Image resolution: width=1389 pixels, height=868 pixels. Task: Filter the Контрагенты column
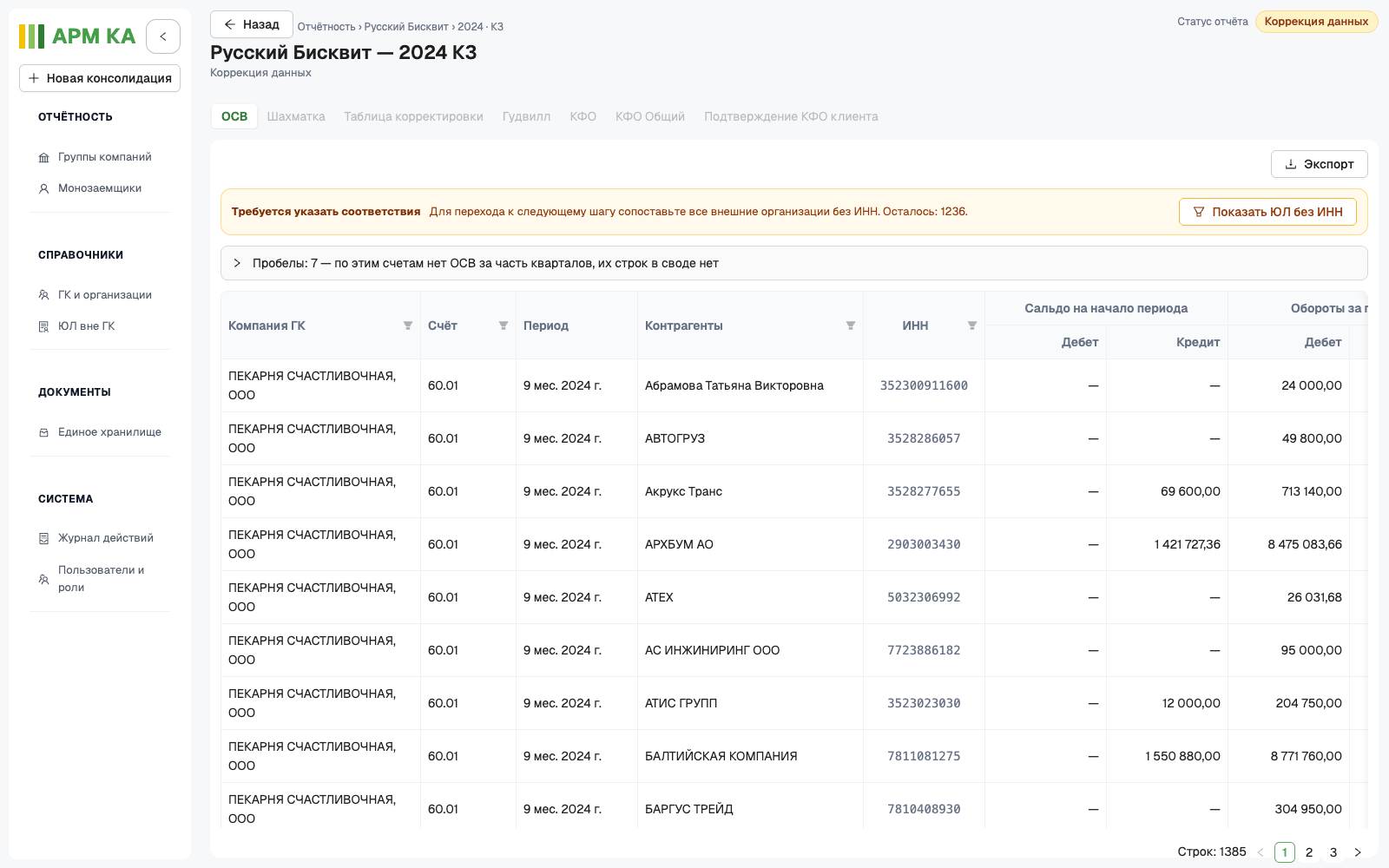point(851,325)
